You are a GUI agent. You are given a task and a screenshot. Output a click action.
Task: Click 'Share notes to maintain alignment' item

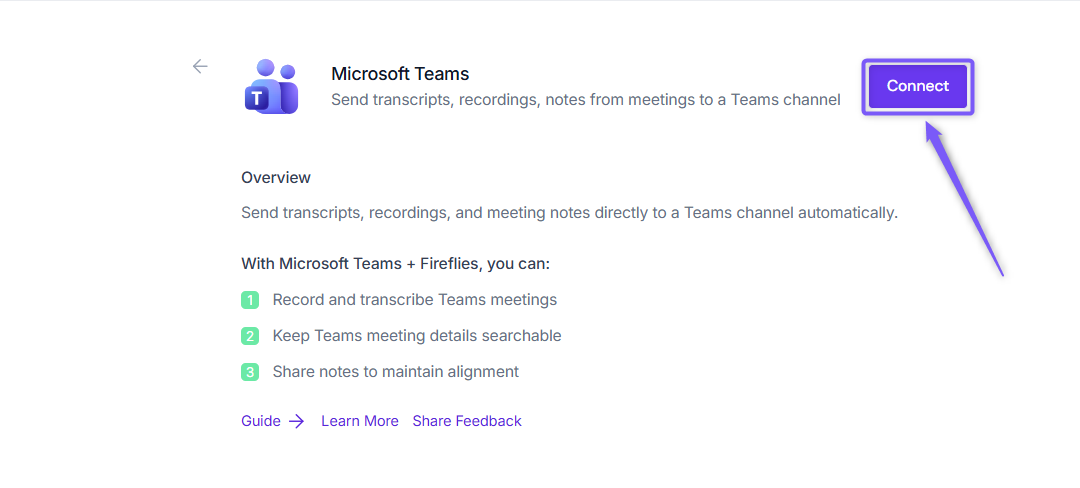point(395,372)
